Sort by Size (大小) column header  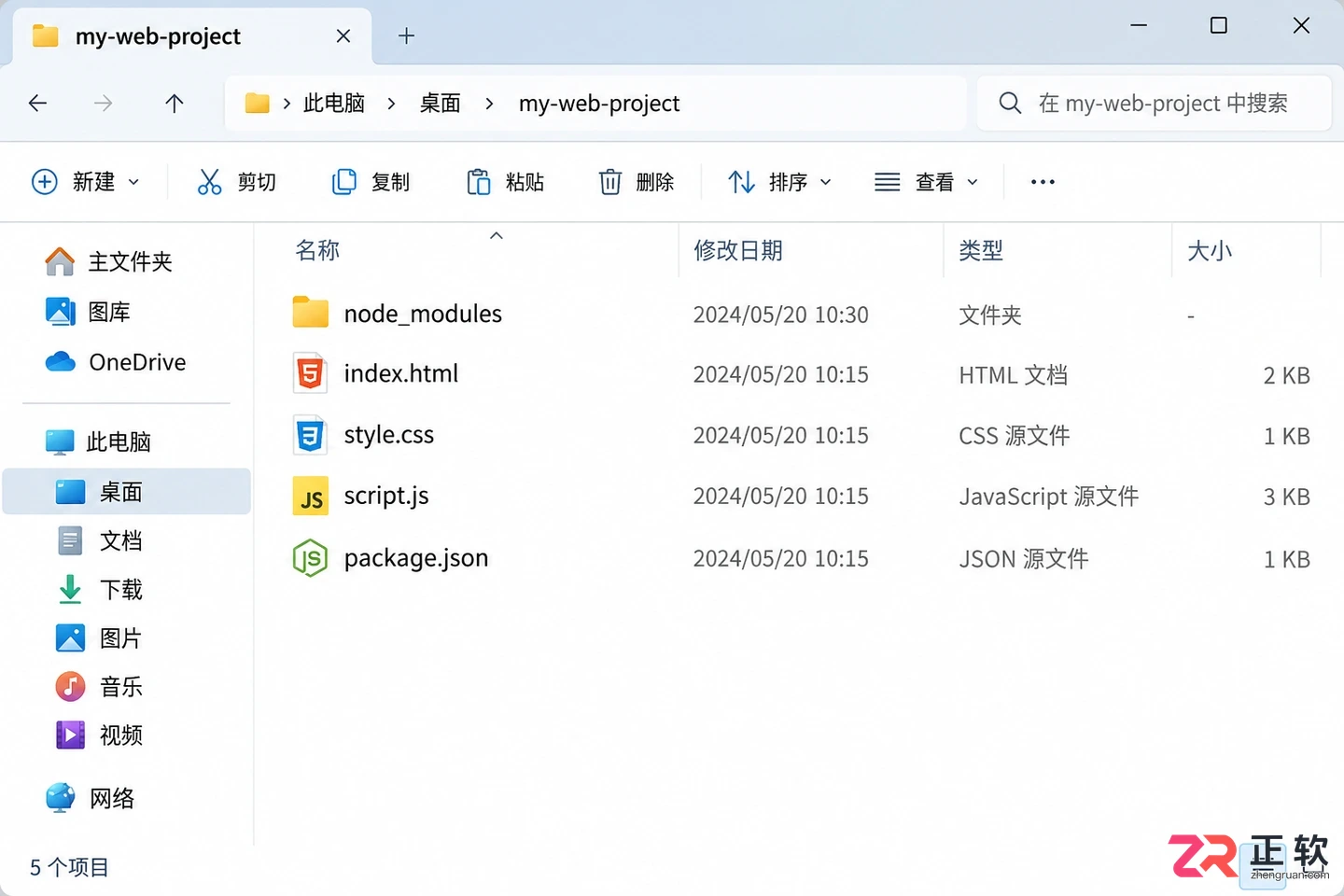(1210, 250)
